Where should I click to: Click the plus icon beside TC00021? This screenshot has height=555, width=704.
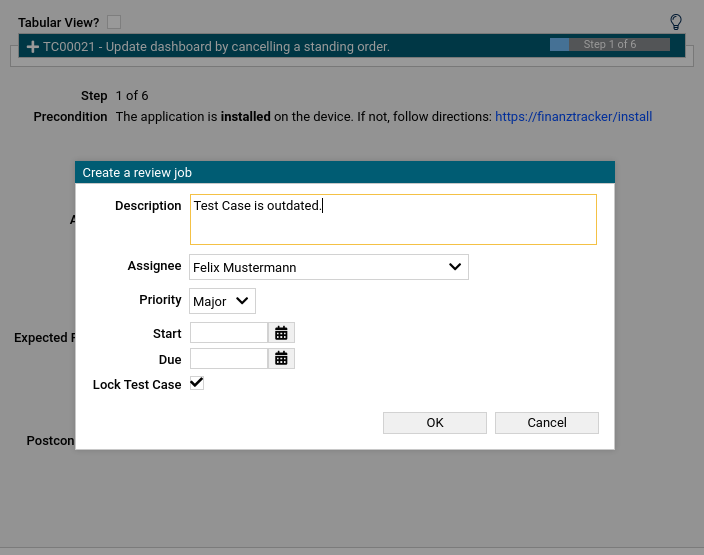tap(32, 47)
